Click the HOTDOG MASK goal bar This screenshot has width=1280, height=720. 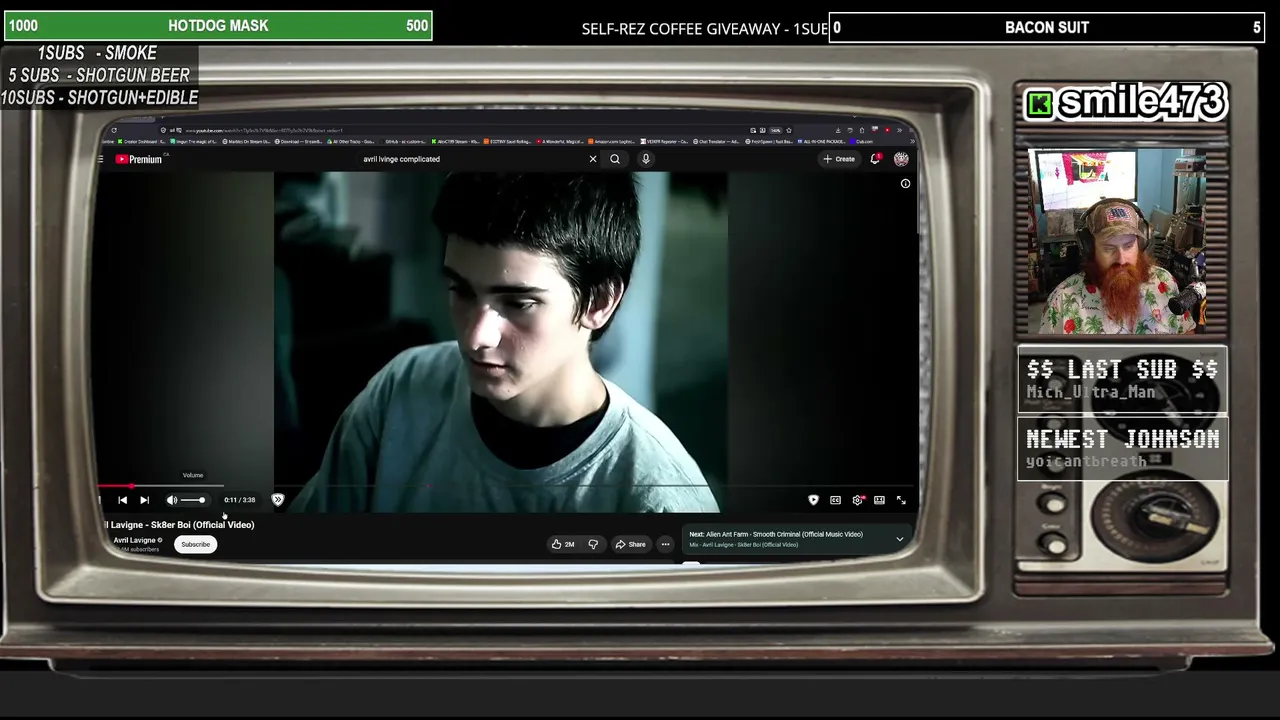tap(218, 26)
